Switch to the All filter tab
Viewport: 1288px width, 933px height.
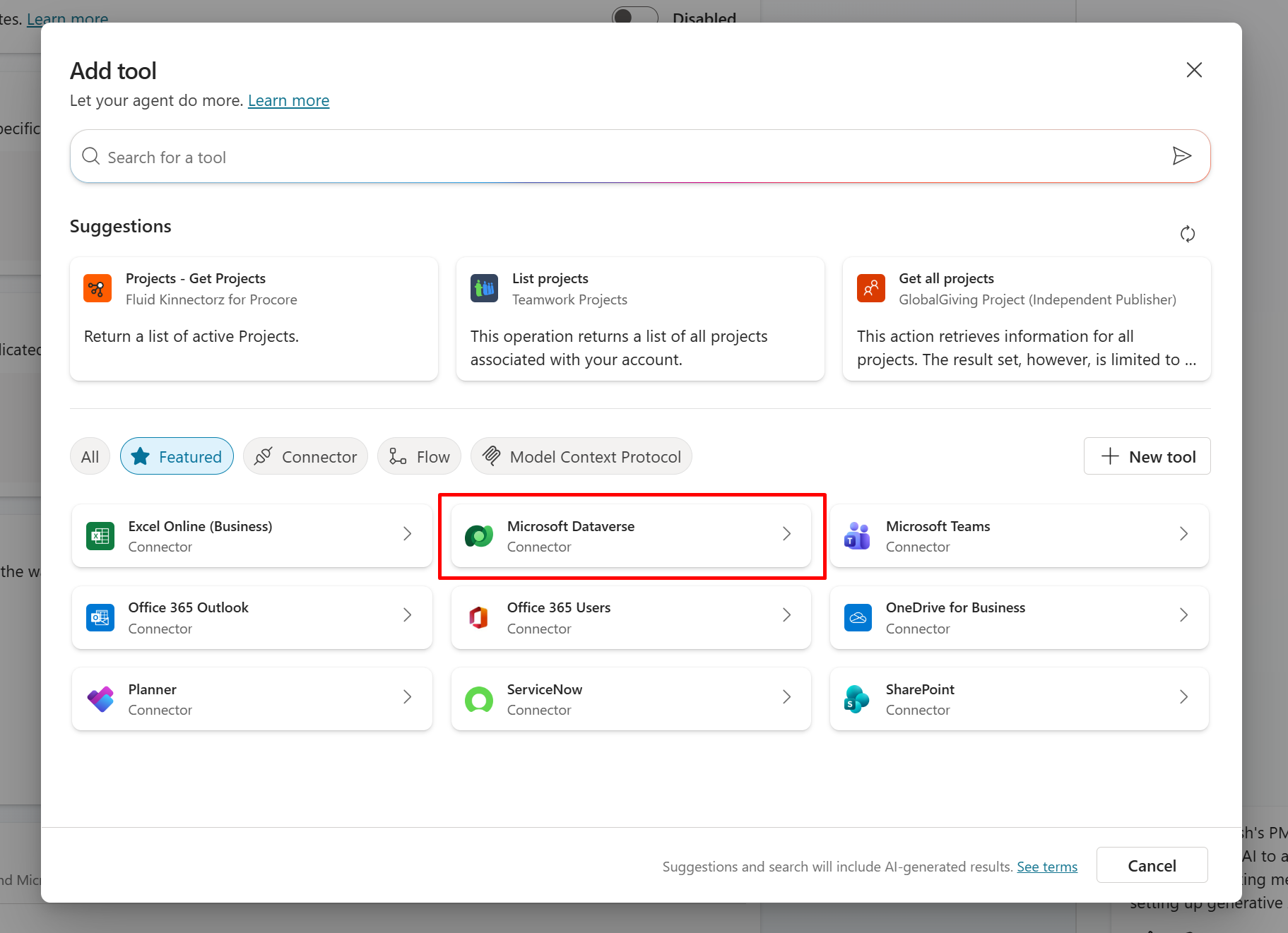[90, 456]
